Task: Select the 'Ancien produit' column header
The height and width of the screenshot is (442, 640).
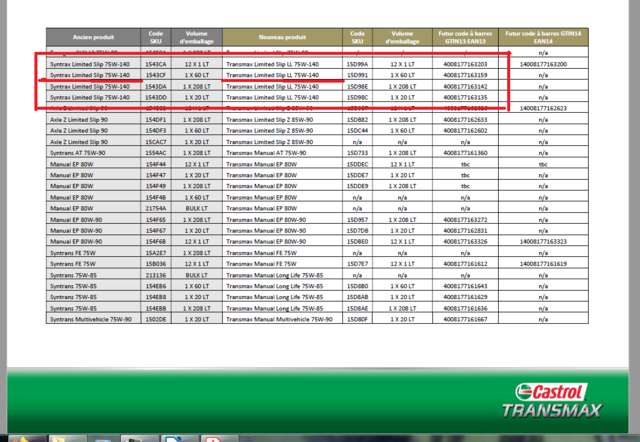Action: tap(93, 37)
